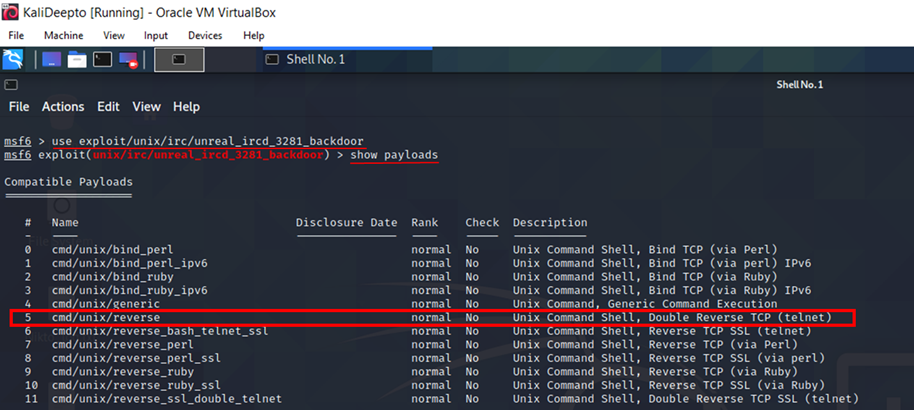
Task: Click description 'Bind TCP (via Perl)' of row 0
Action: click(713, 250)
